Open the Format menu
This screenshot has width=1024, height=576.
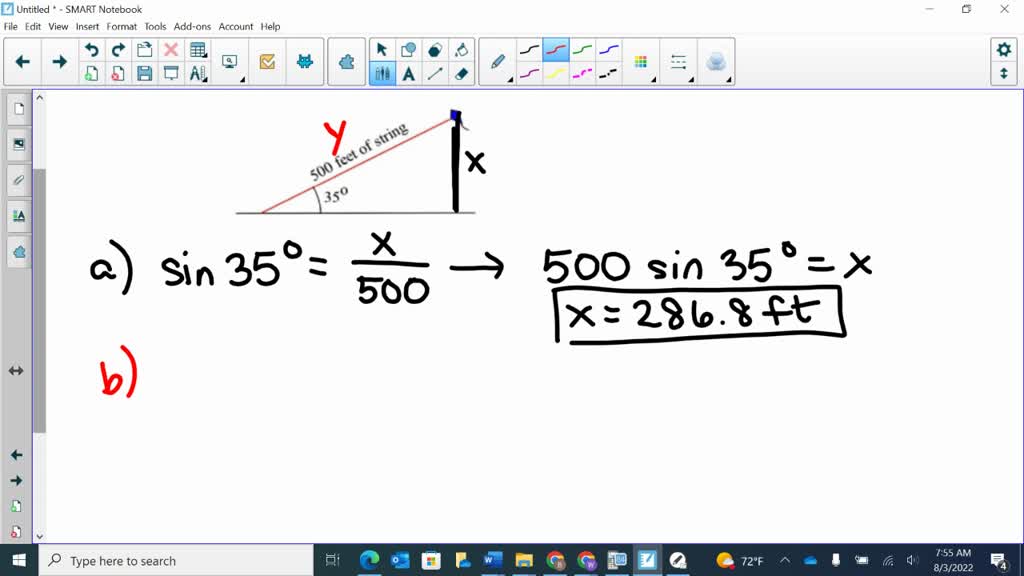point(121,27)
